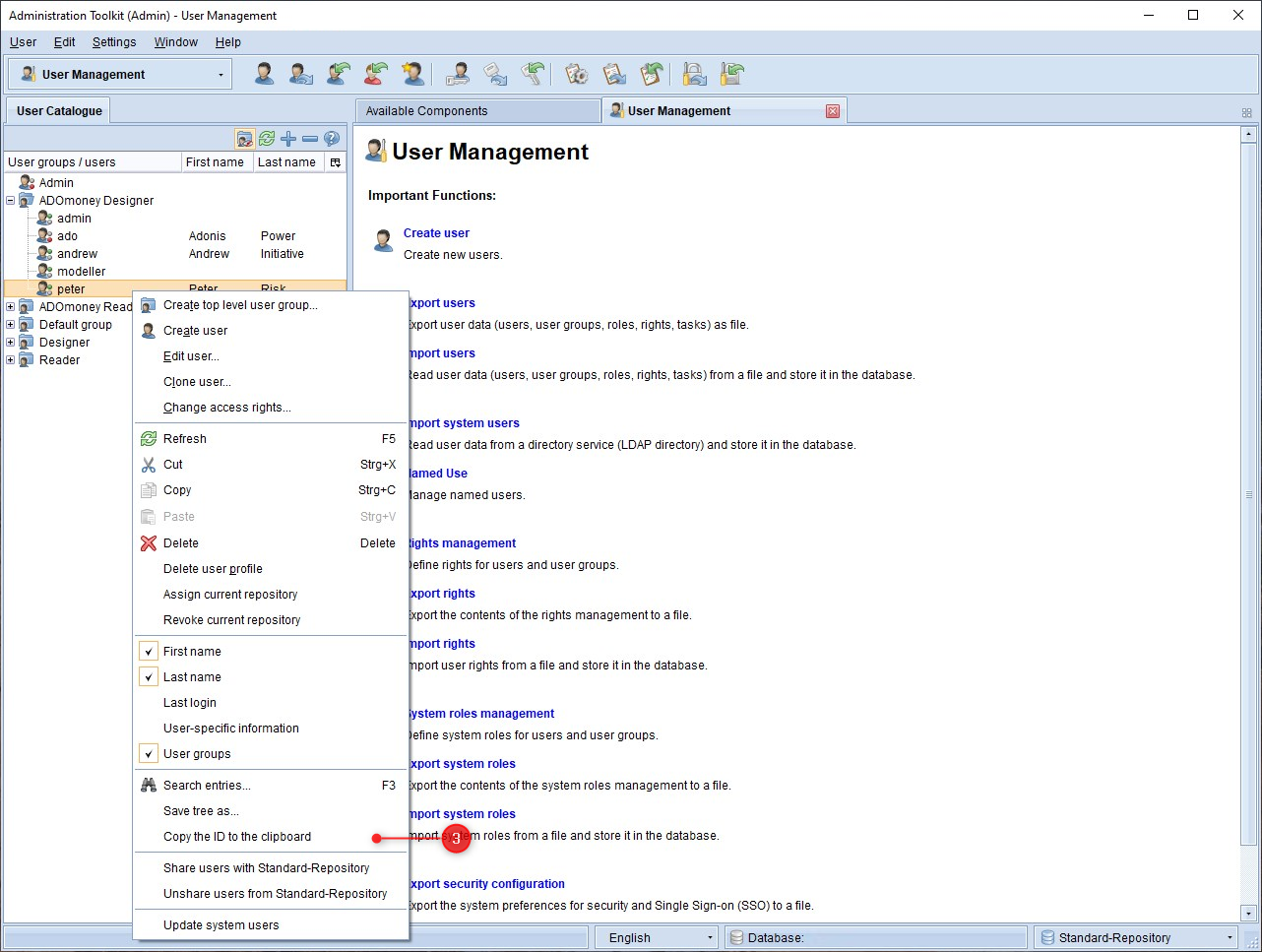Click the Export system roles toolbar icon
The width and height of the screenshot is (1262, 952).
pos(614,74)
